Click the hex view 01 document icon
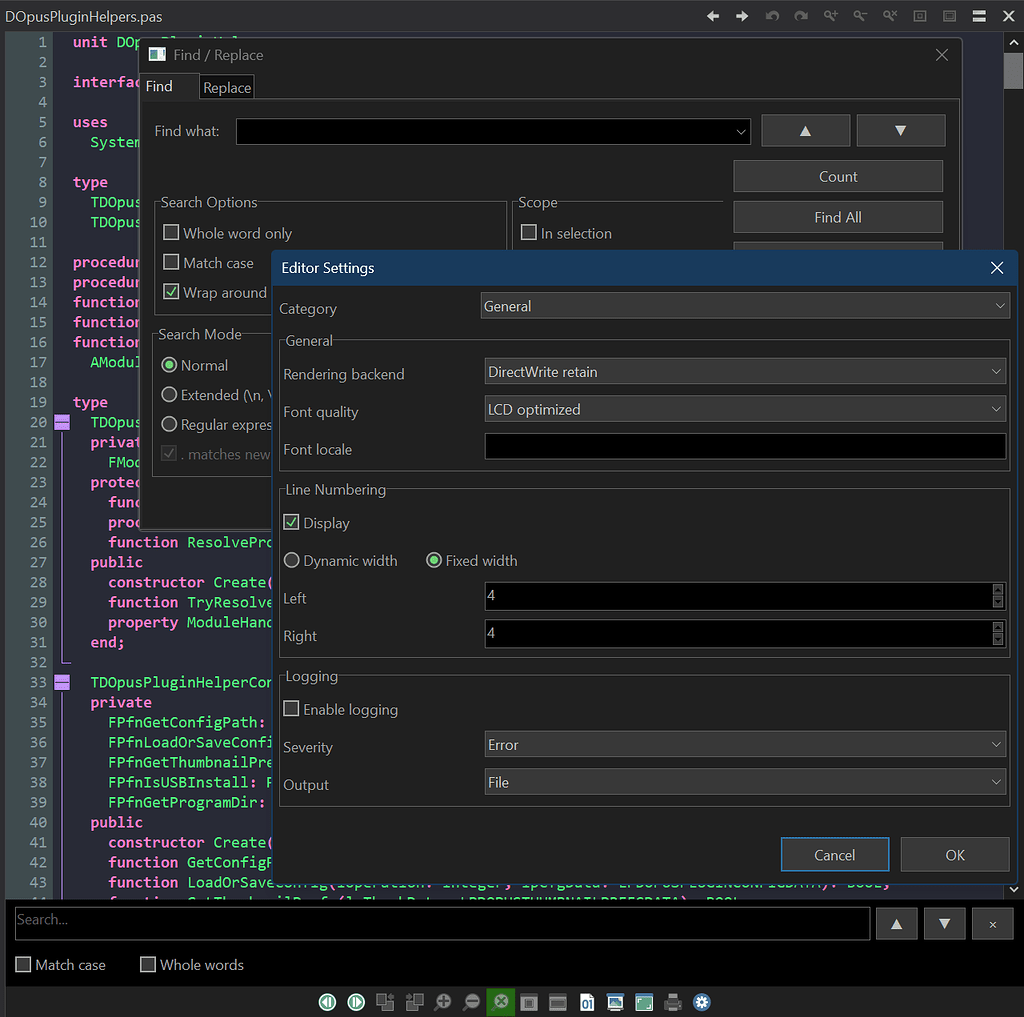 pyautogui.click(x=586, y=1001)
